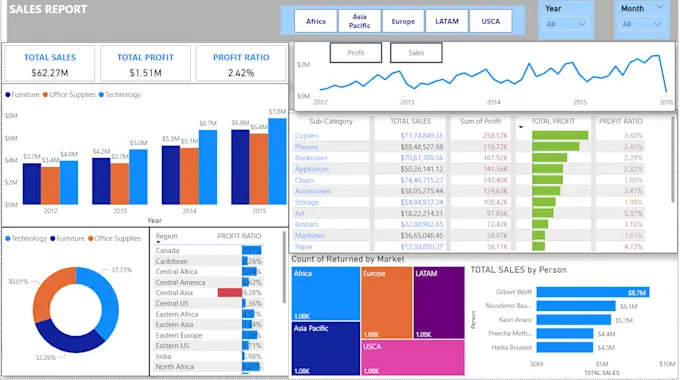Select Central America in the region table

[208, 282]
